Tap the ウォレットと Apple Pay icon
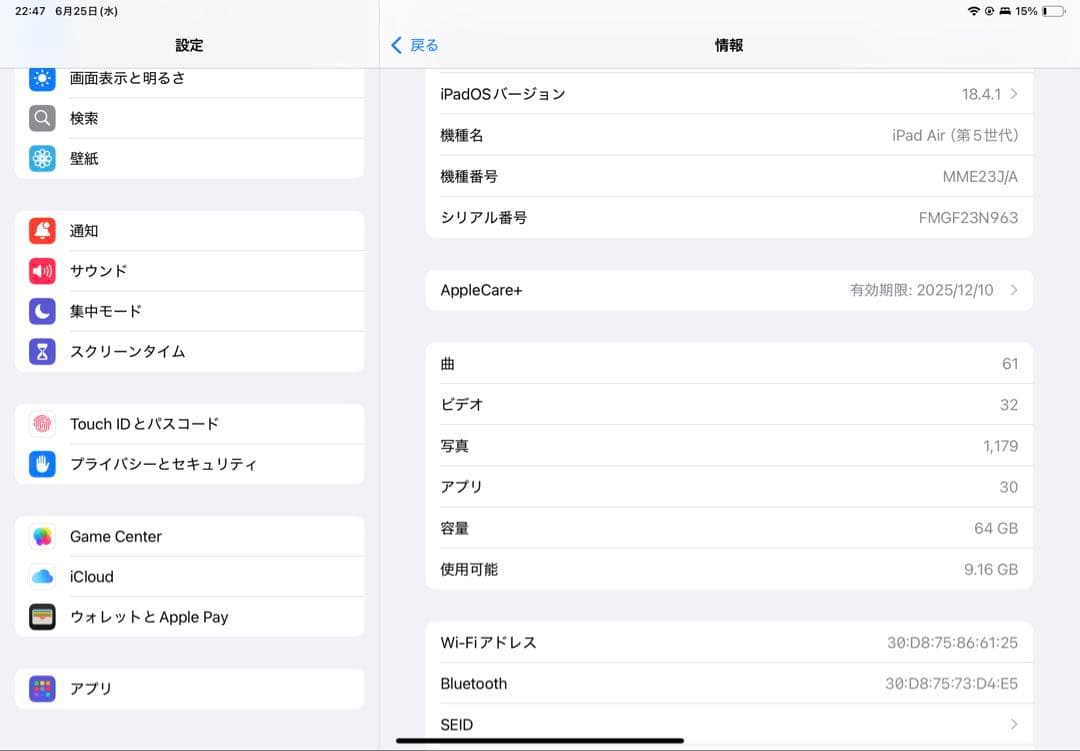Image resolution: width=1080 pixels, height=751 pixels. click(x=41, y=616)
